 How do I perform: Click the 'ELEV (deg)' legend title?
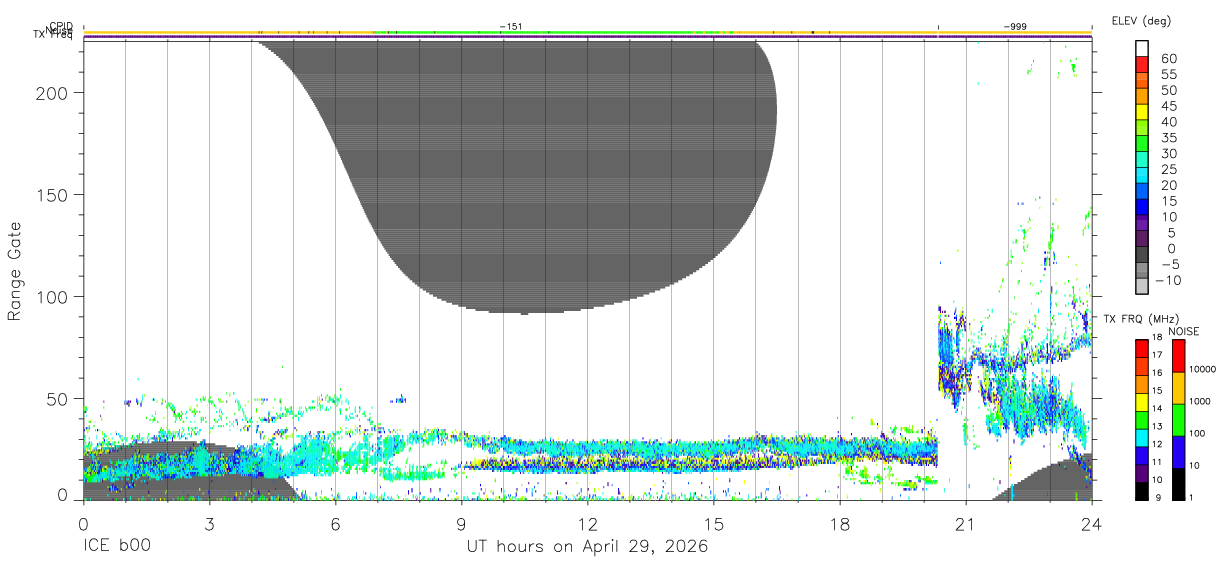click(1141, 21)
